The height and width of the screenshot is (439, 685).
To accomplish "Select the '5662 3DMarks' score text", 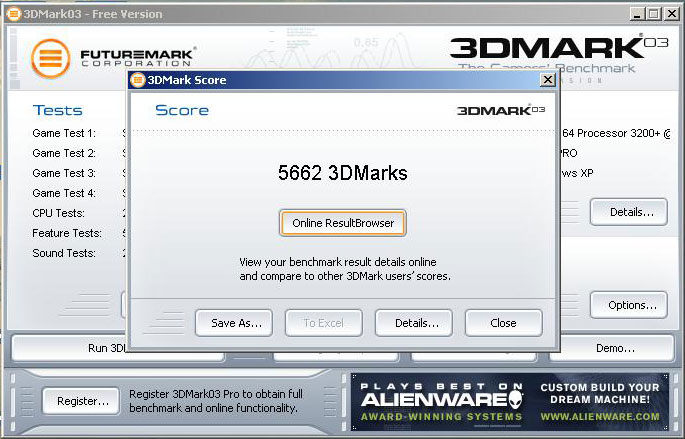I will (342, 173).
